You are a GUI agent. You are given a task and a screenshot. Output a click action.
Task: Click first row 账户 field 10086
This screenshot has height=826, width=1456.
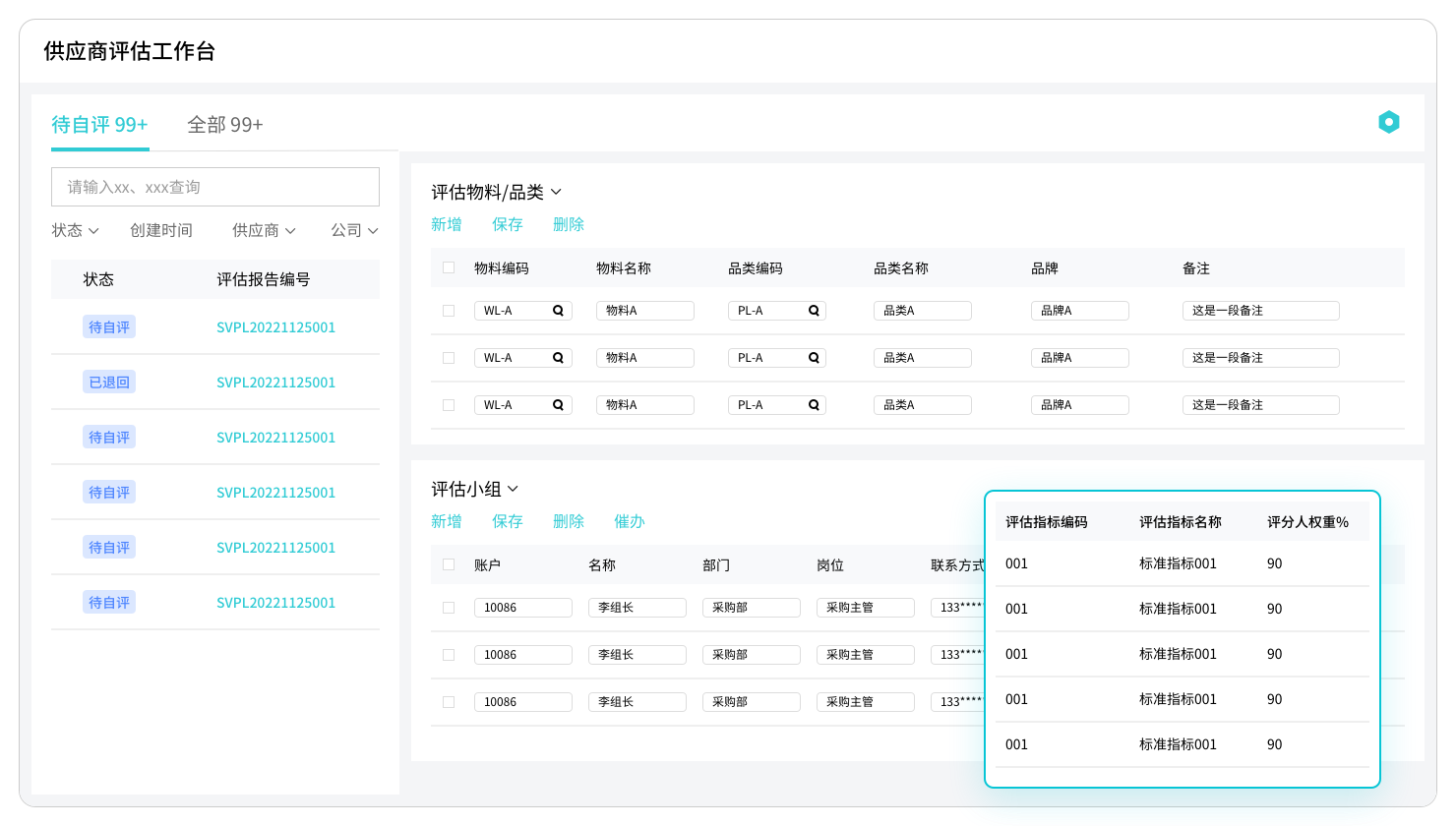pyautogui.click(x=523, y=608)
